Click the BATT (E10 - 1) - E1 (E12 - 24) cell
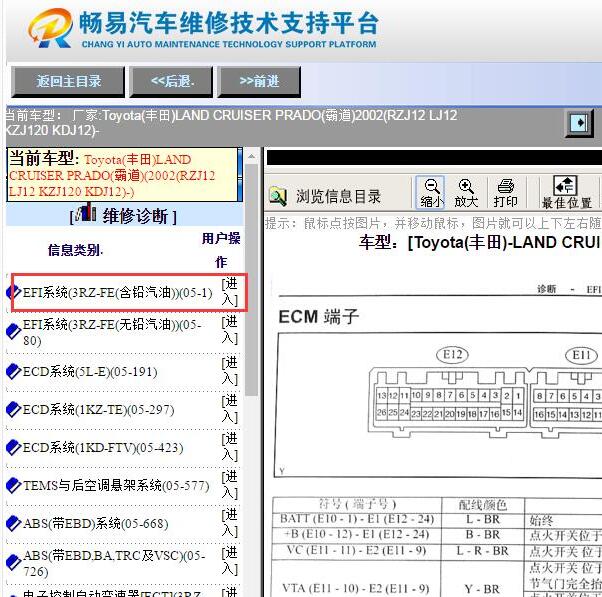 tap(357, 519)
